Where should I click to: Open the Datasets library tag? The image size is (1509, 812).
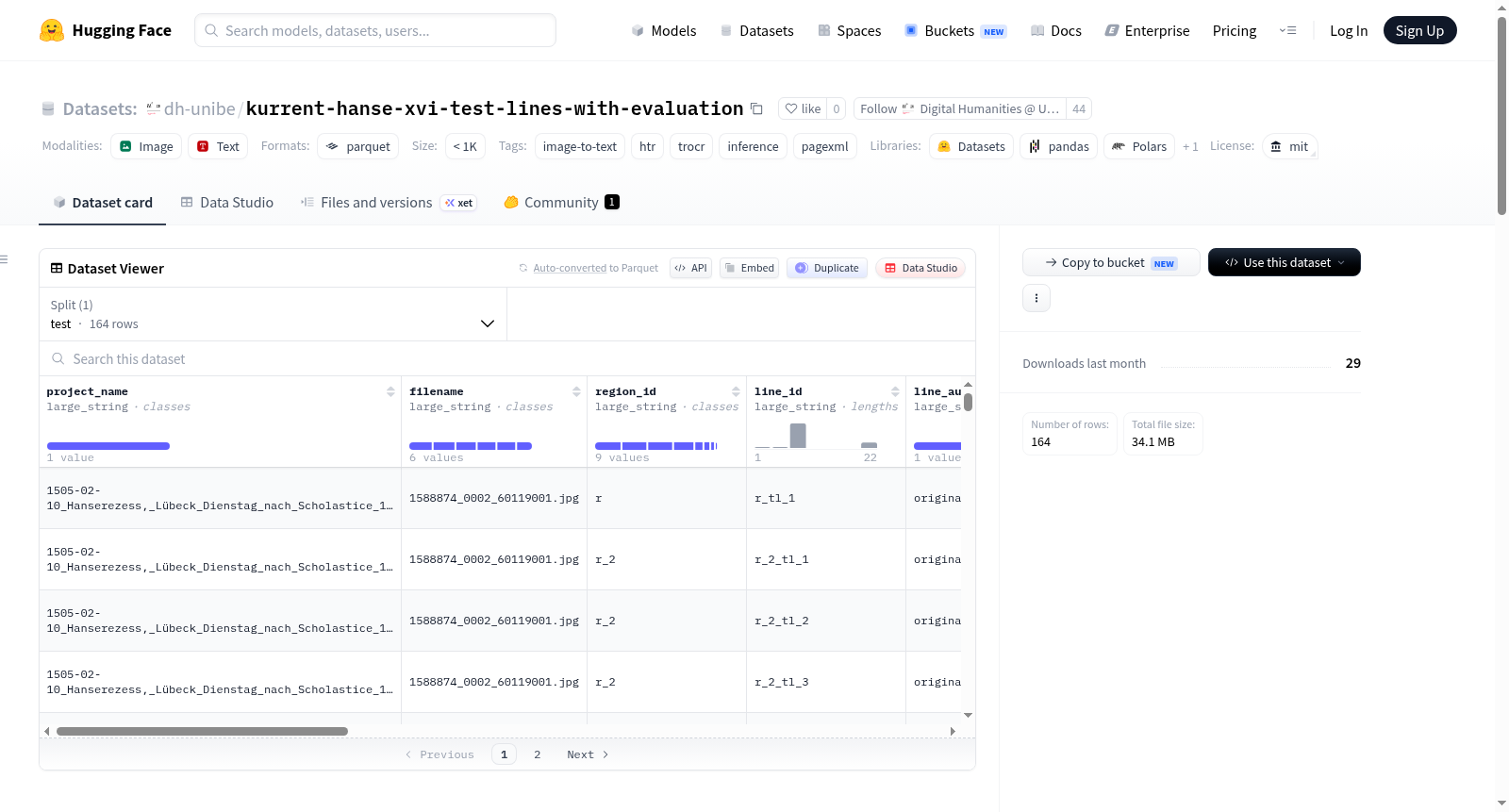(x=971, y=146)
